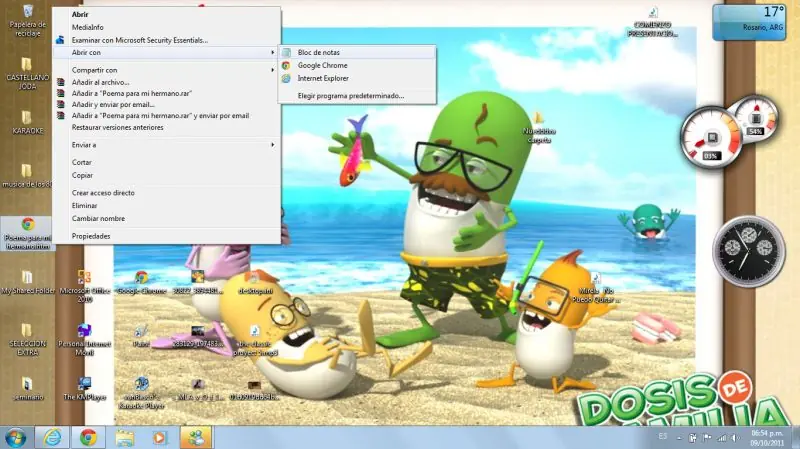Select Crear acceso directo
Screen dimensions: 800x449
click(x=166, y=193)
